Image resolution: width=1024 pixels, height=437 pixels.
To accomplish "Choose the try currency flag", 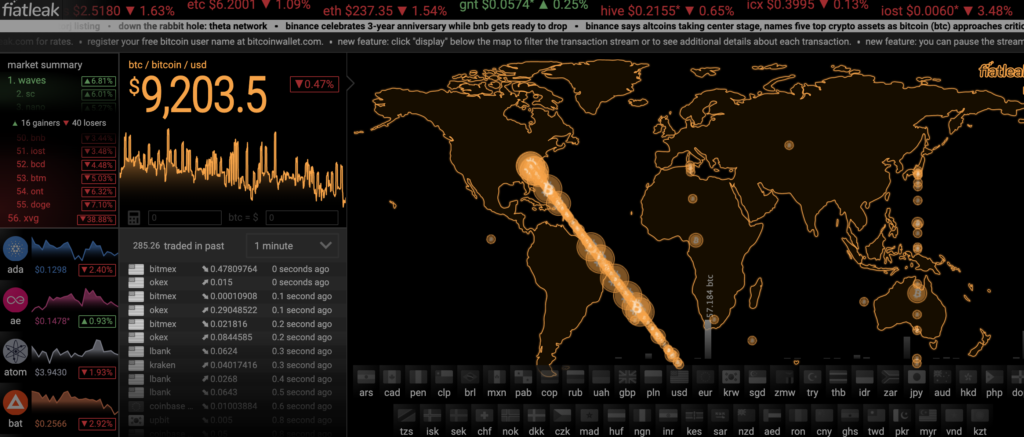I will pyautogui.click(x=812, y=377).
